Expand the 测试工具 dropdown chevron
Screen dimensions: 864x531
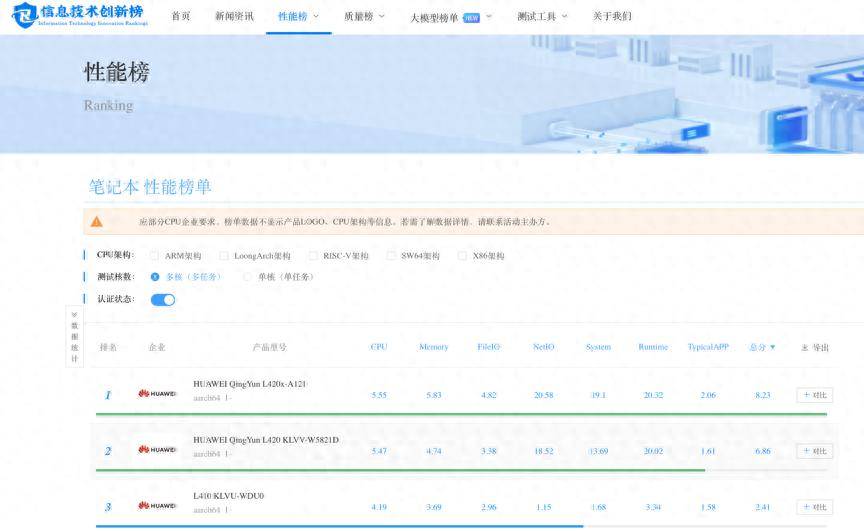[x=564, y=17]
